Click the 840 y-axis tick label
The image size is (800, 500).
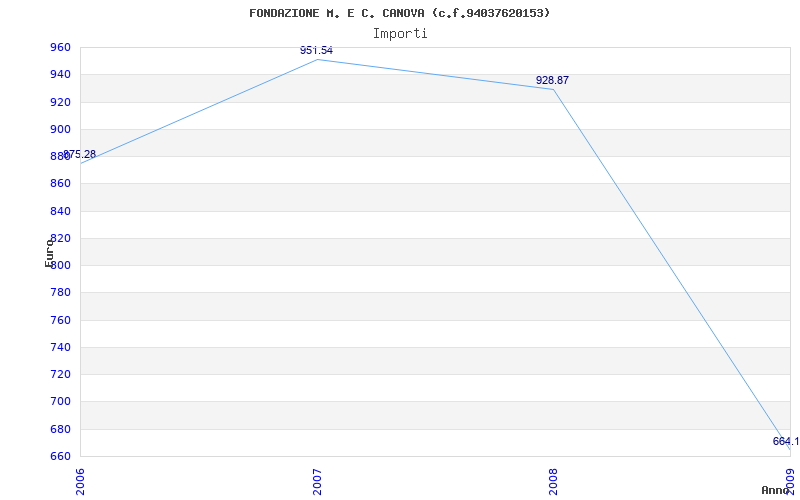[60, 211]
